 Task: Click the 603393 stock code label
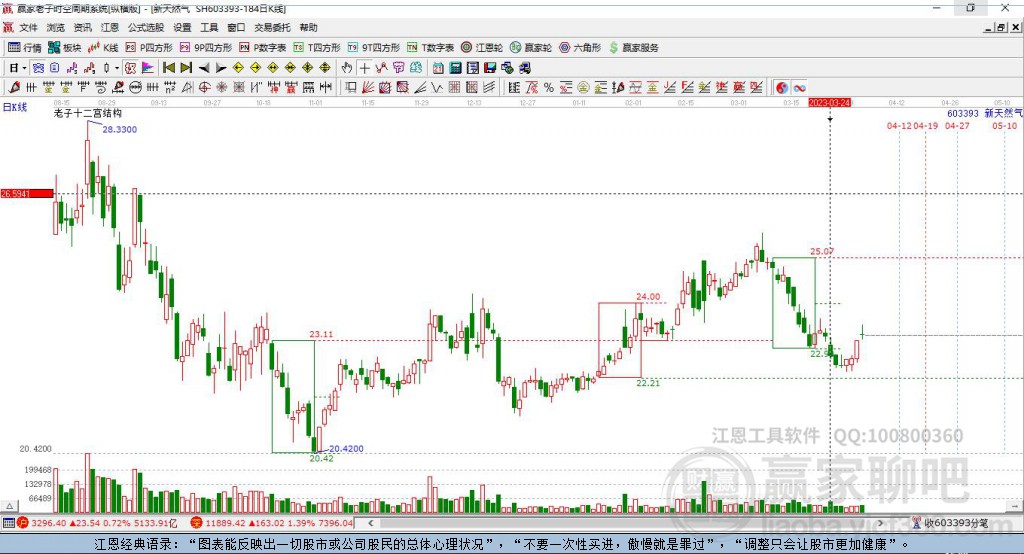(963, 114)
